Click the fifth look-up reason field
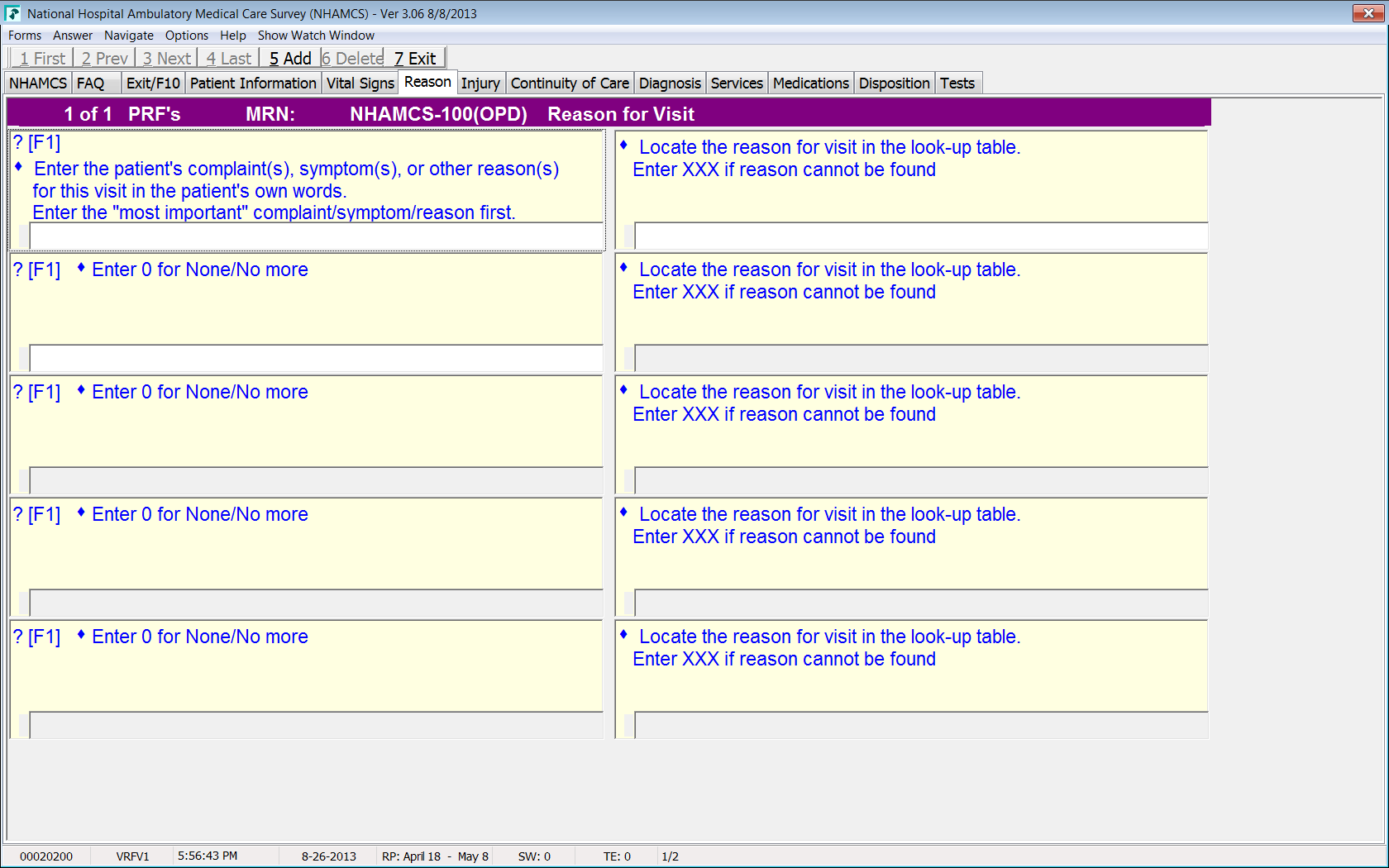Image resolution: width=1389 pixels, height=868 pixels. click(x=921, y=725)
